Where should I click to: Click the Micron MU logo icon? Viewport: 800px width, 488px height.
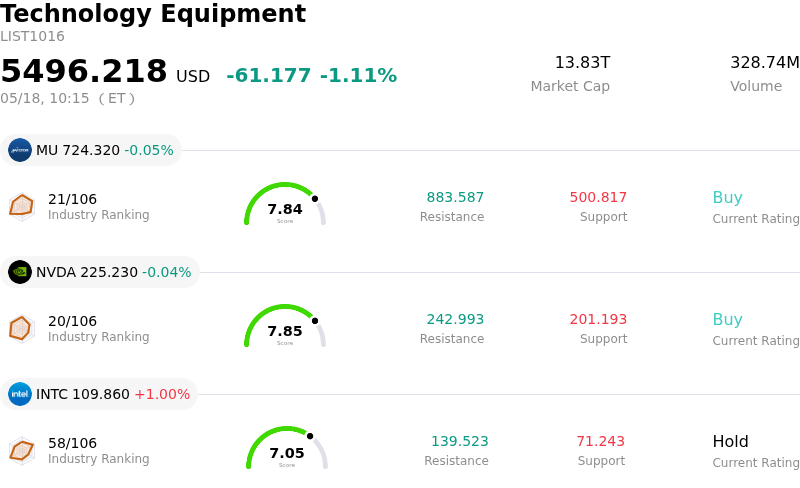20,150
